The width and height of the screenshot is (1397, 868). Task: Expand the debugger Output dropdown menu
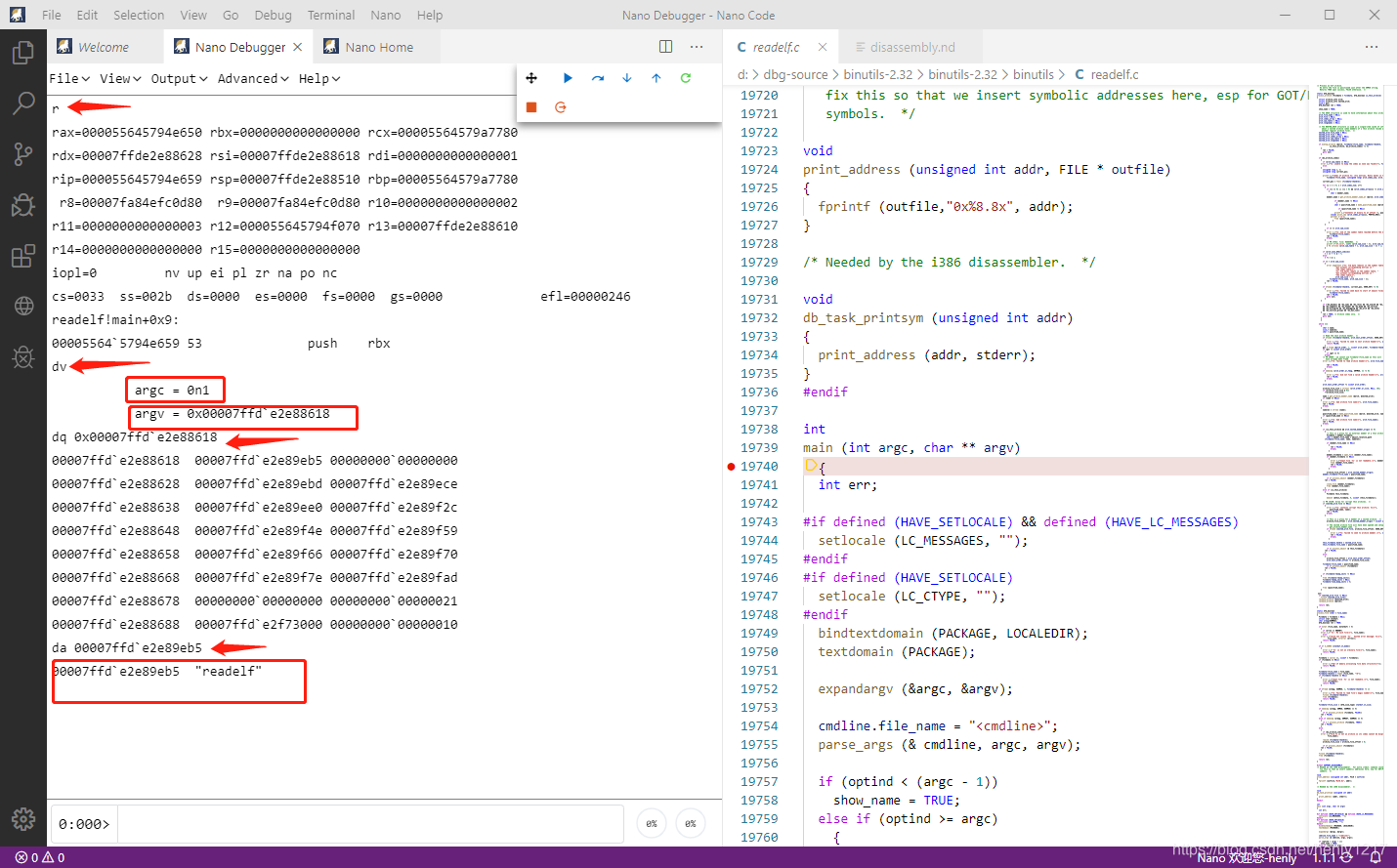tap(179, 79)
